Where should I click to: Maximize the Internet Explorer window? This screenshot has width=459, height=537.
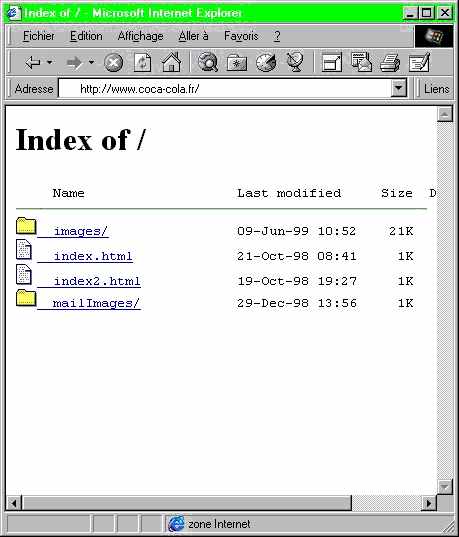click(427, 13)
